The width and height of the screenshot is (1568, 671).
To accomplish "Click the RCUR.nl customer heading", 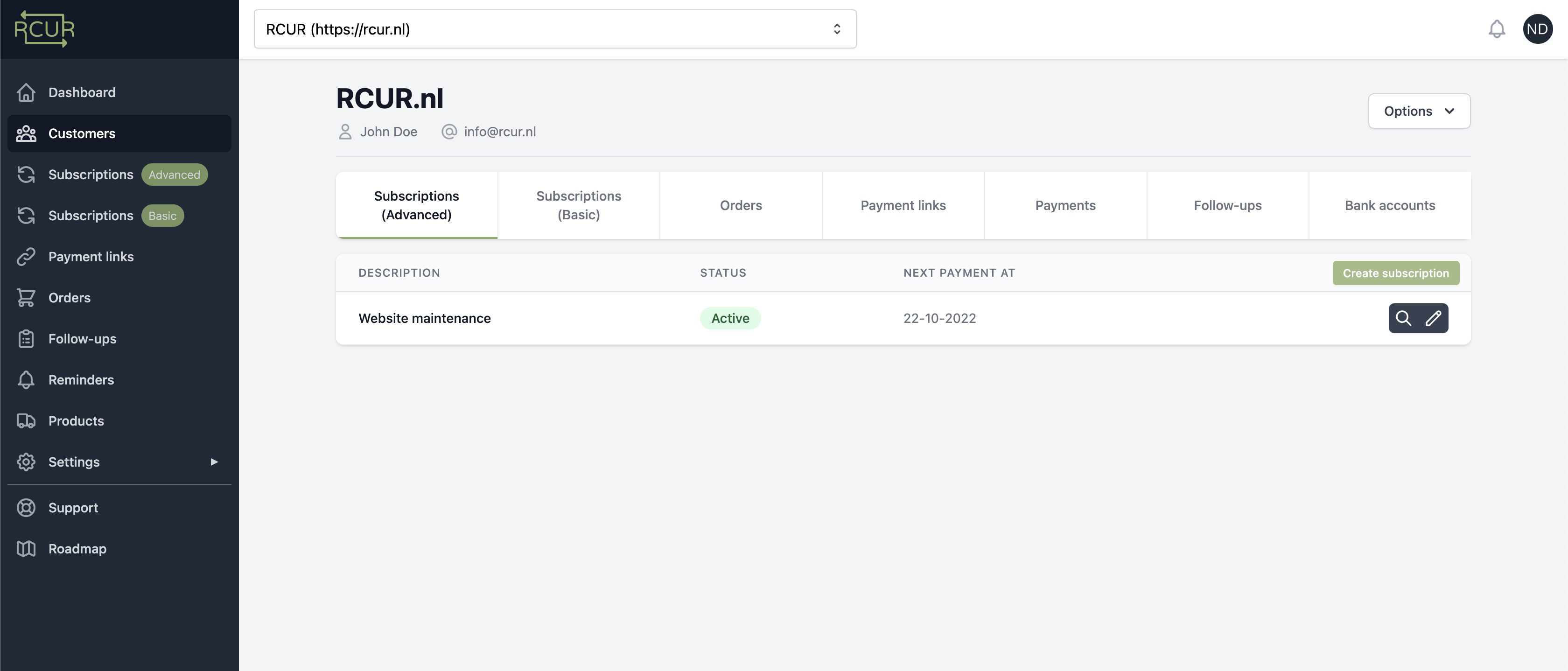I will coord(390,98).
